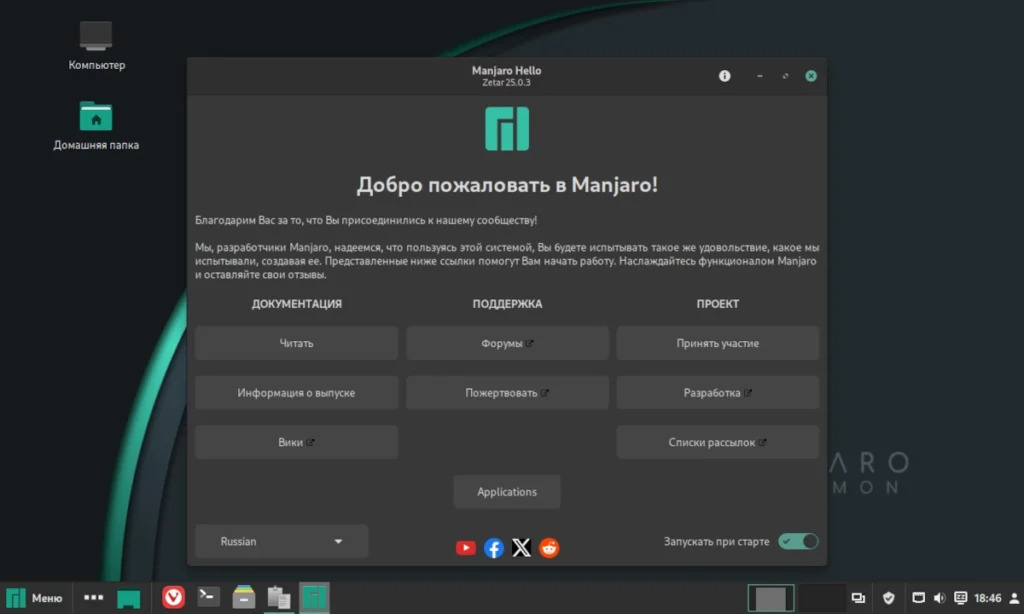This screenshot has width=1024, height=614.
Task: Click the ПОДДЕРЖКА heading
Action: [x=507, y=304]
